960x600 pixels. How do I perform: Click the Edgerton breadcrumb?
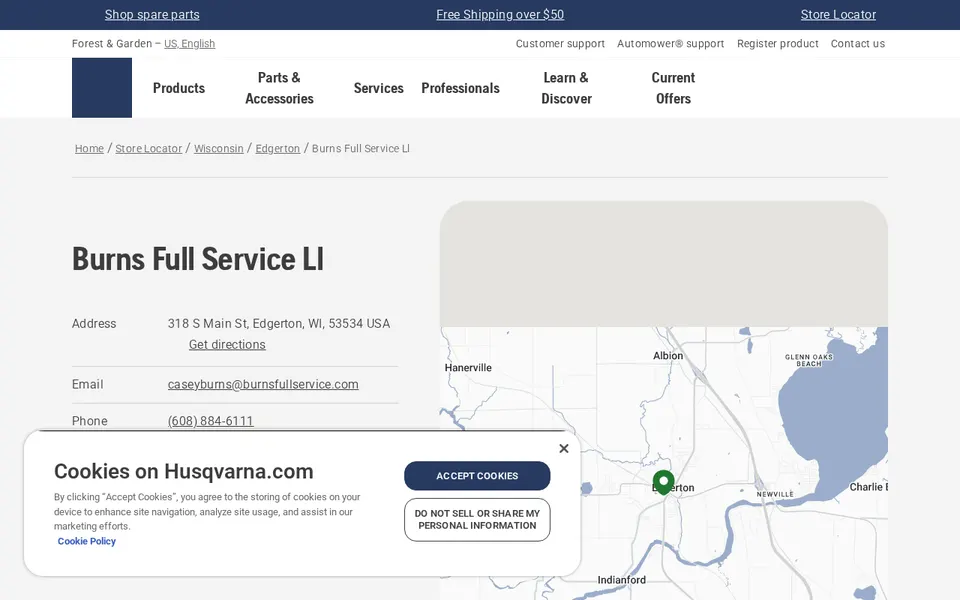click(x=277, y=149)
